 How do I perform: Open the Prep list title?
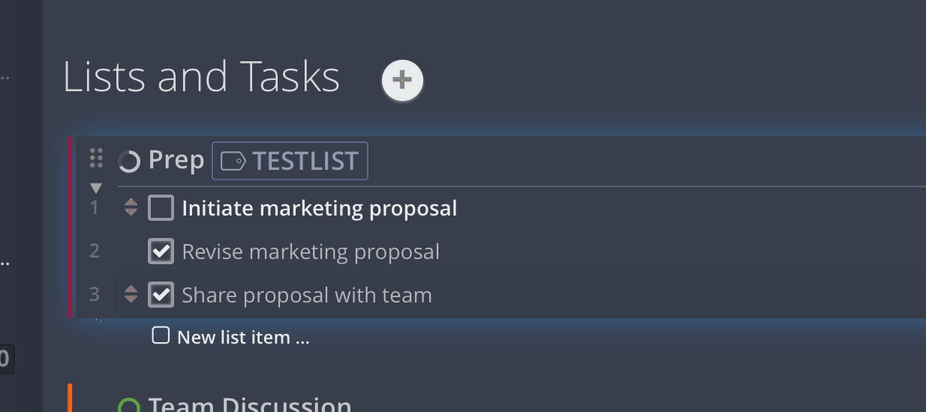pos(176,160)
